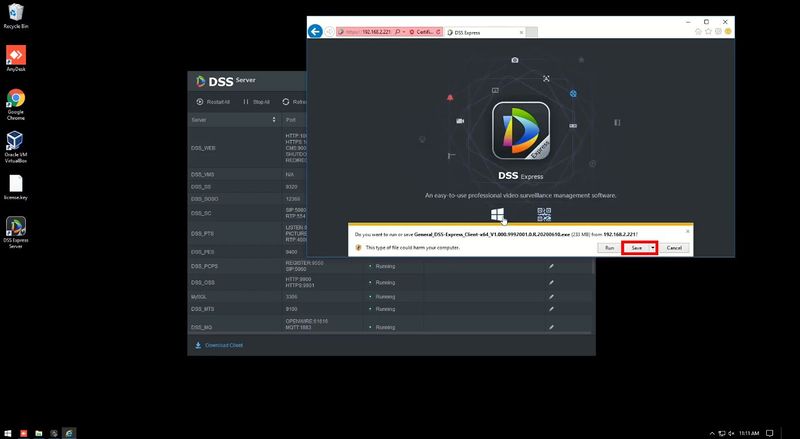Viewport: 800px width, 439px height.
Task: Click the DSS Server list scrollbar
Action: (593, 265)
